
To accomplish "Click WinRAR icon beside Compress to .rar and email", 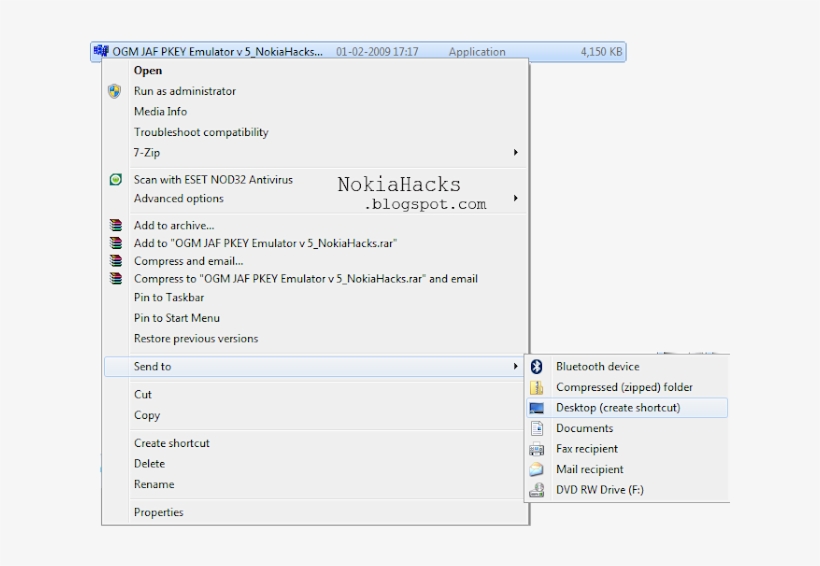I will click(116, 278).
